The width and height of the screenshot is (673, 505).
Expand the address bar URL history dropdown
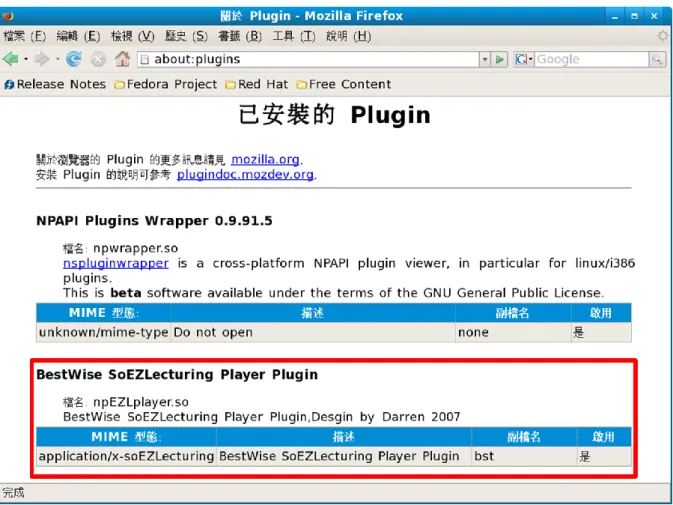pos(485,59)
